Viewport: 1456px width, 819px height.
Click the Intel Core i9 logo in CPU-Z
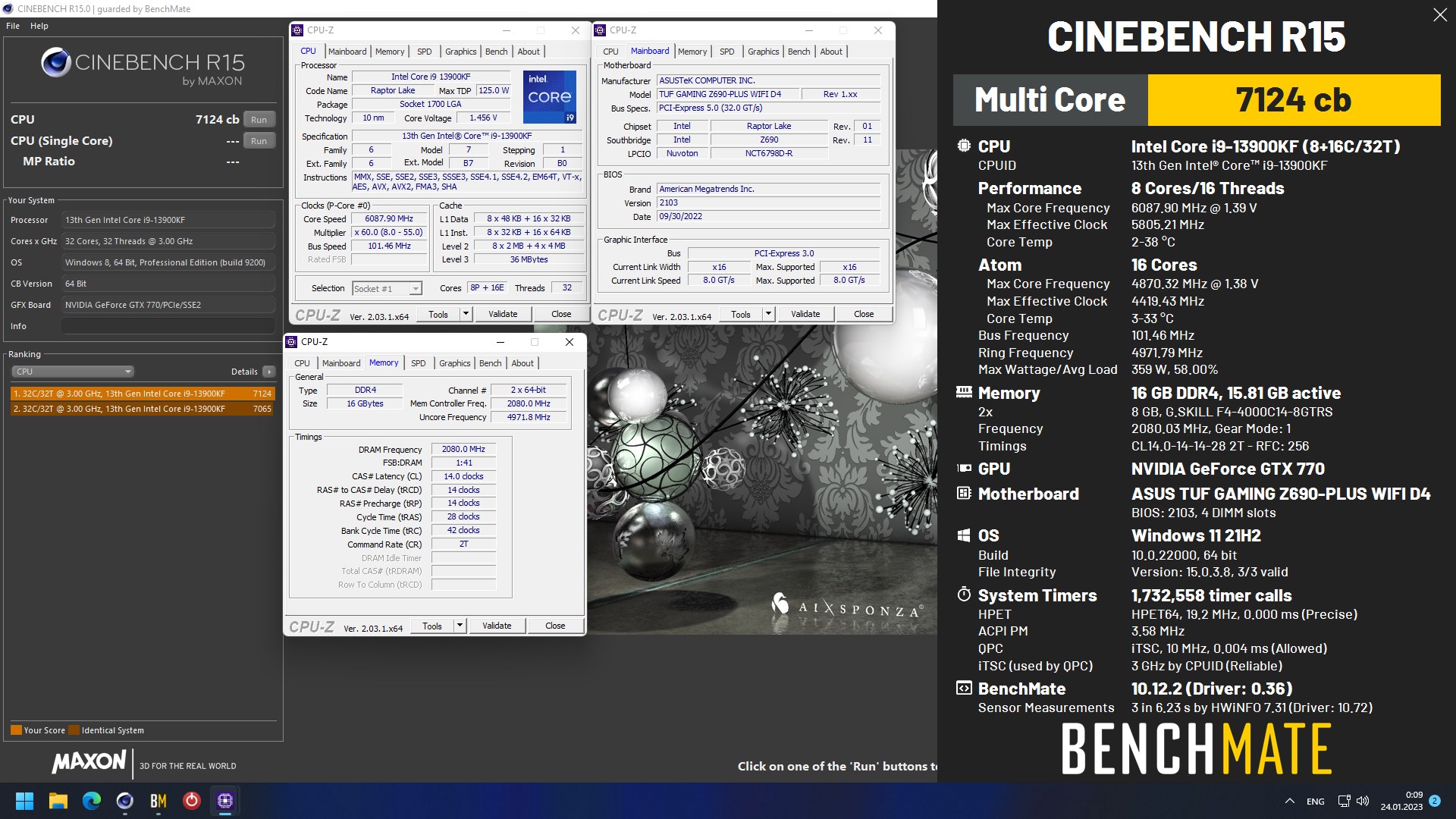coord(550,97)
